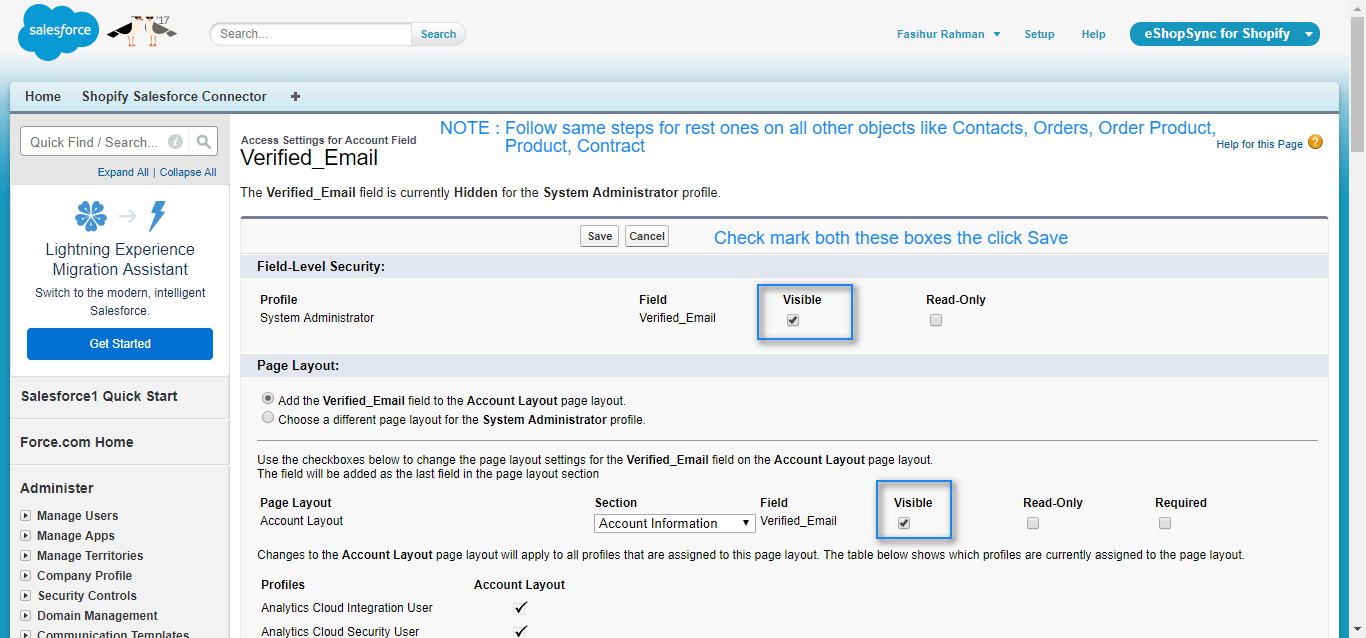This screenshot has height=638, width=1366.
Task: Expand the Manage Apps tree node
Action: tap(25, 536)
